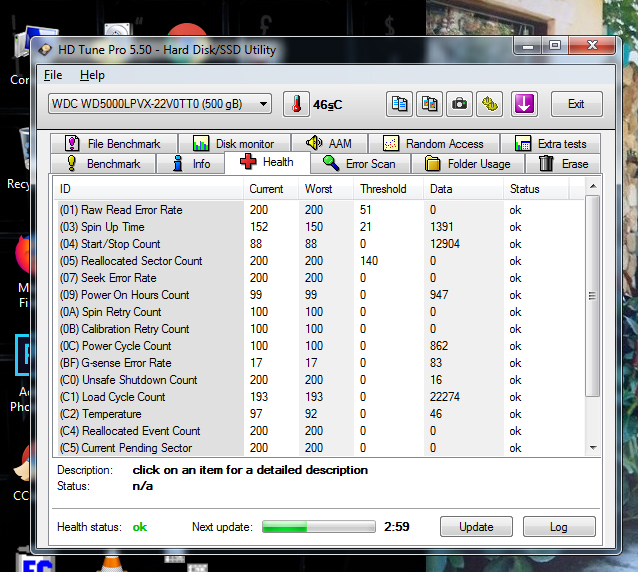Viewport: 638px width, 572px height.
Task: Switch to the Folder Usage tab
Action: point(468,164)
